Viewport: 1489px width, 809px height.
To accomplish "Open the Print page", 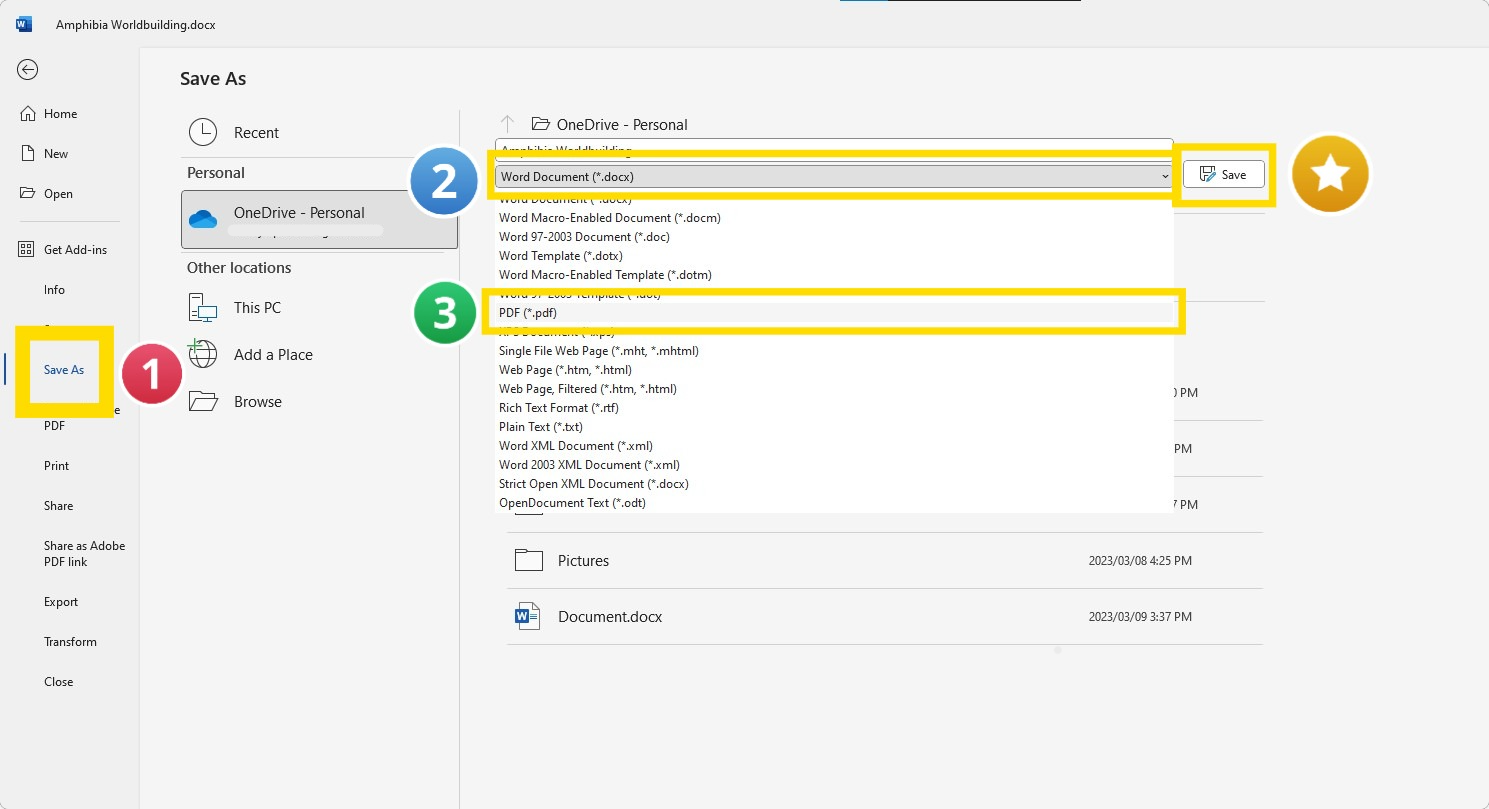I will click(x=56, y=466).
